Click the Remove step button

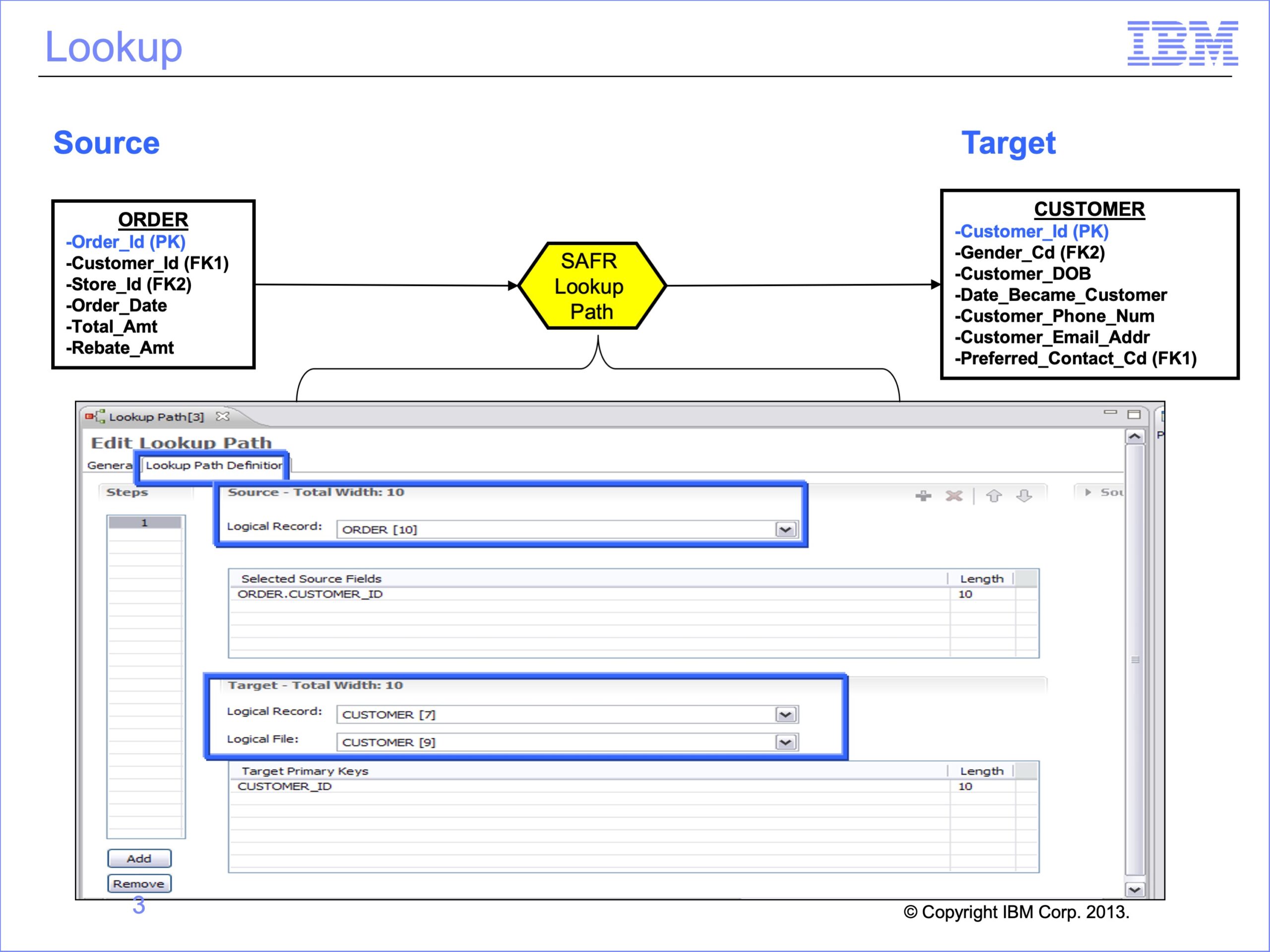pyautogui.click(x=139, y=884)
